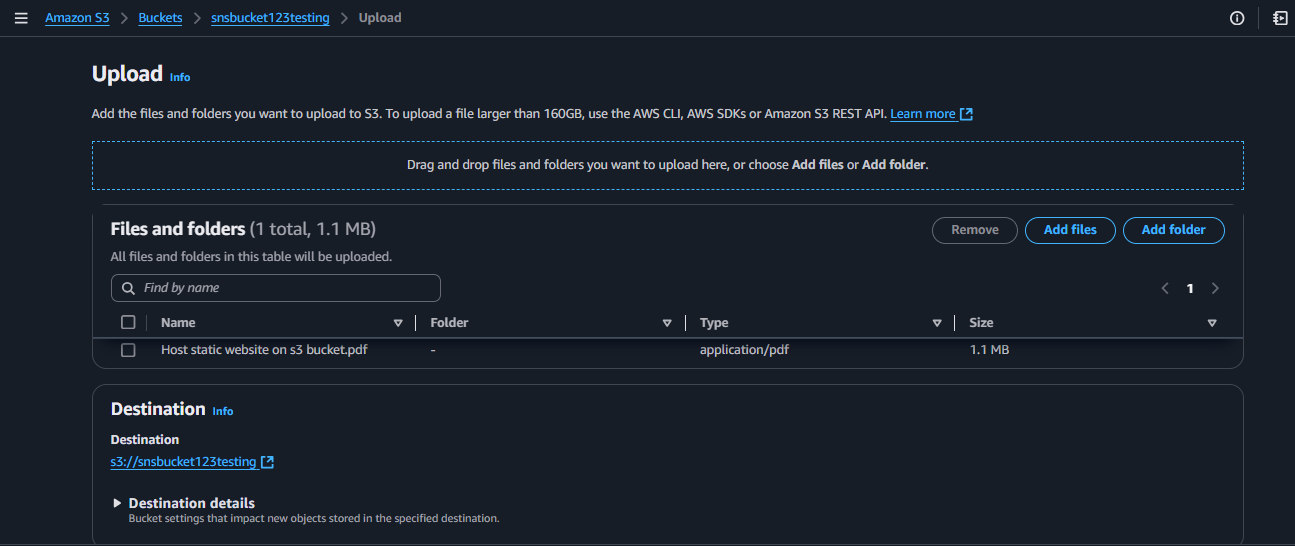Open the panel icon at top right
This screenshot has width=1295, height=546.
[1279, 18]
